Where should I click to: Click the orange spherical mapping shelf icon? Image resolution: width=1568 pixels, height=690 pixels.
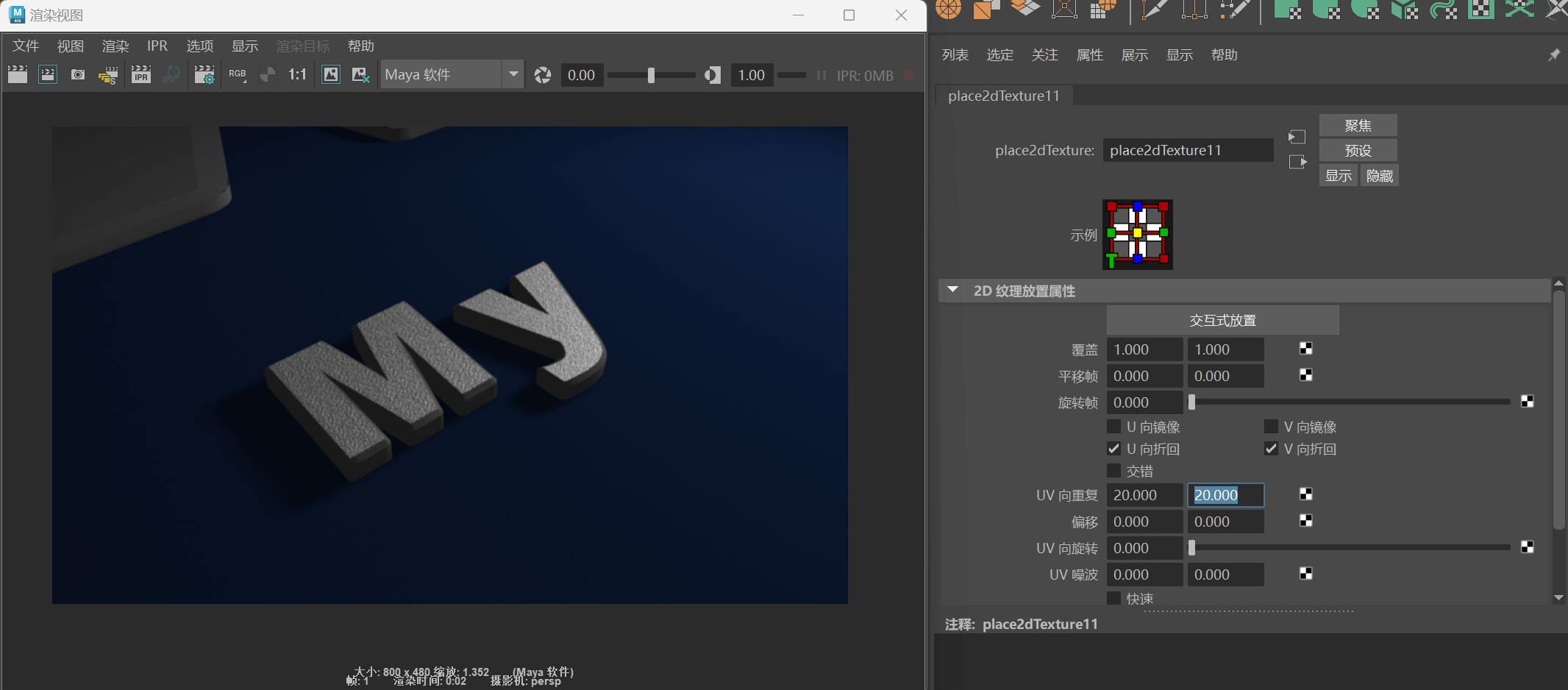click(948, 9)
